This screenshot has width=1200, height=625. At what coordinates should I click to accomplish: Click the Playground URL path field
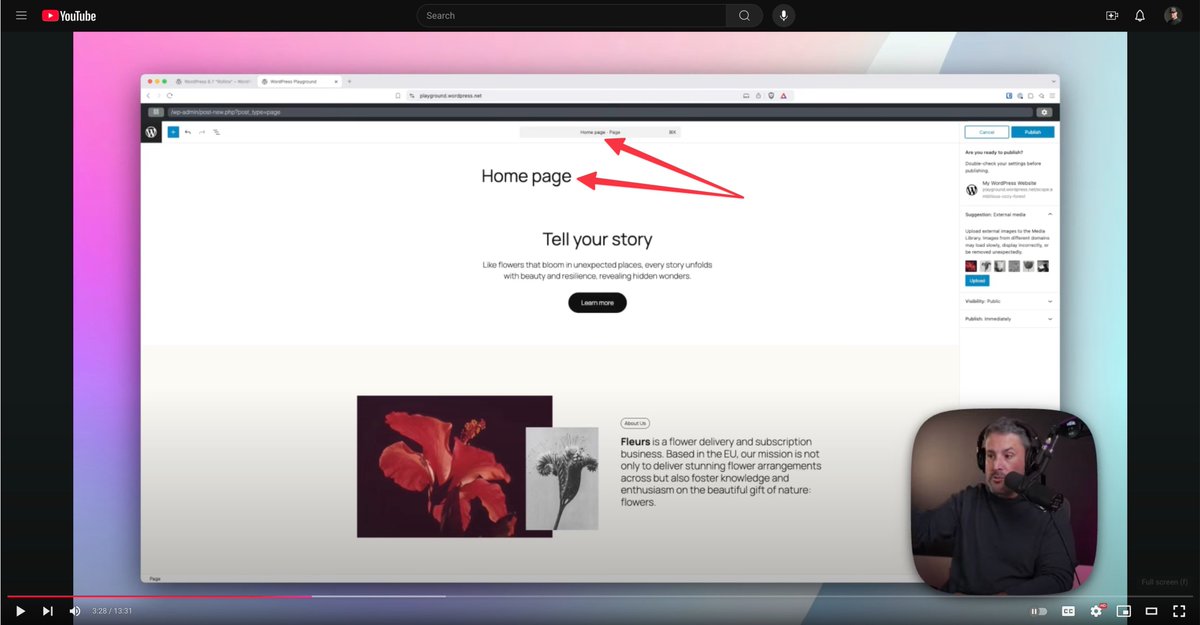tap(600, 112)
